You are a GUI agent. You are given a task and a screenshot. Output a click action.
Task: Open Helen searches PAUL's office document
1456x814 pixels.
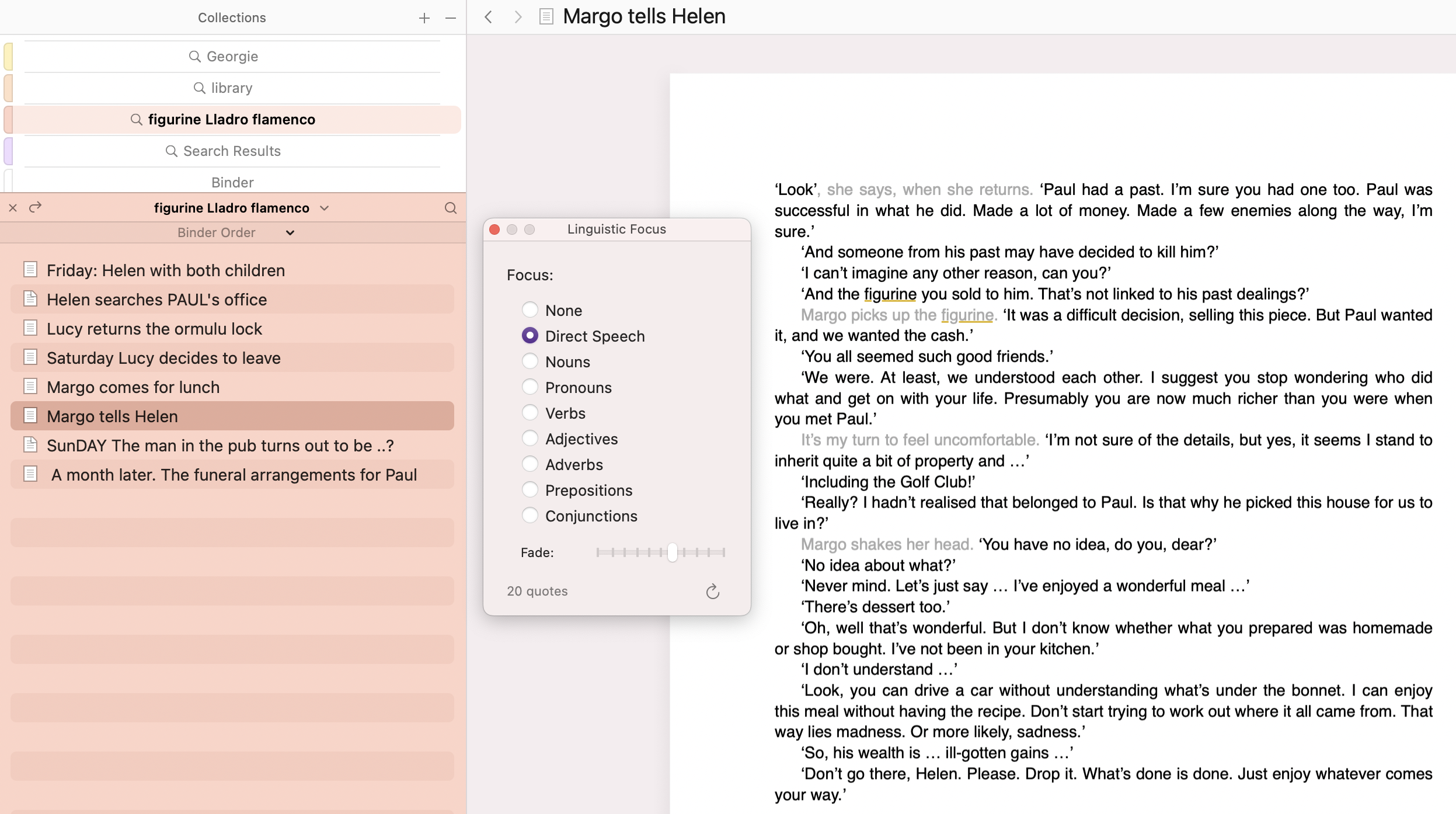(x=156, y=300)
